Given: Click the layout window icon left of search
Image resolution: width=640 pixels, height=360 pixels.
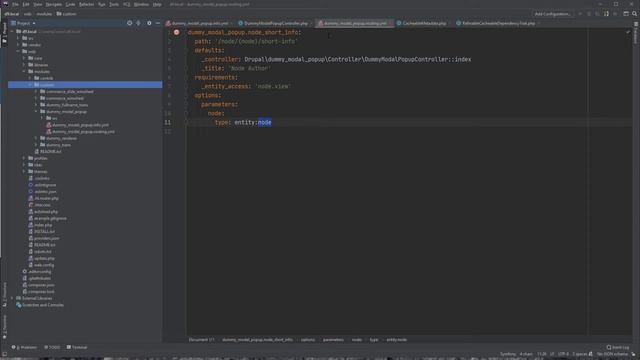Looking at the screenshot, I should click(626, 13).
